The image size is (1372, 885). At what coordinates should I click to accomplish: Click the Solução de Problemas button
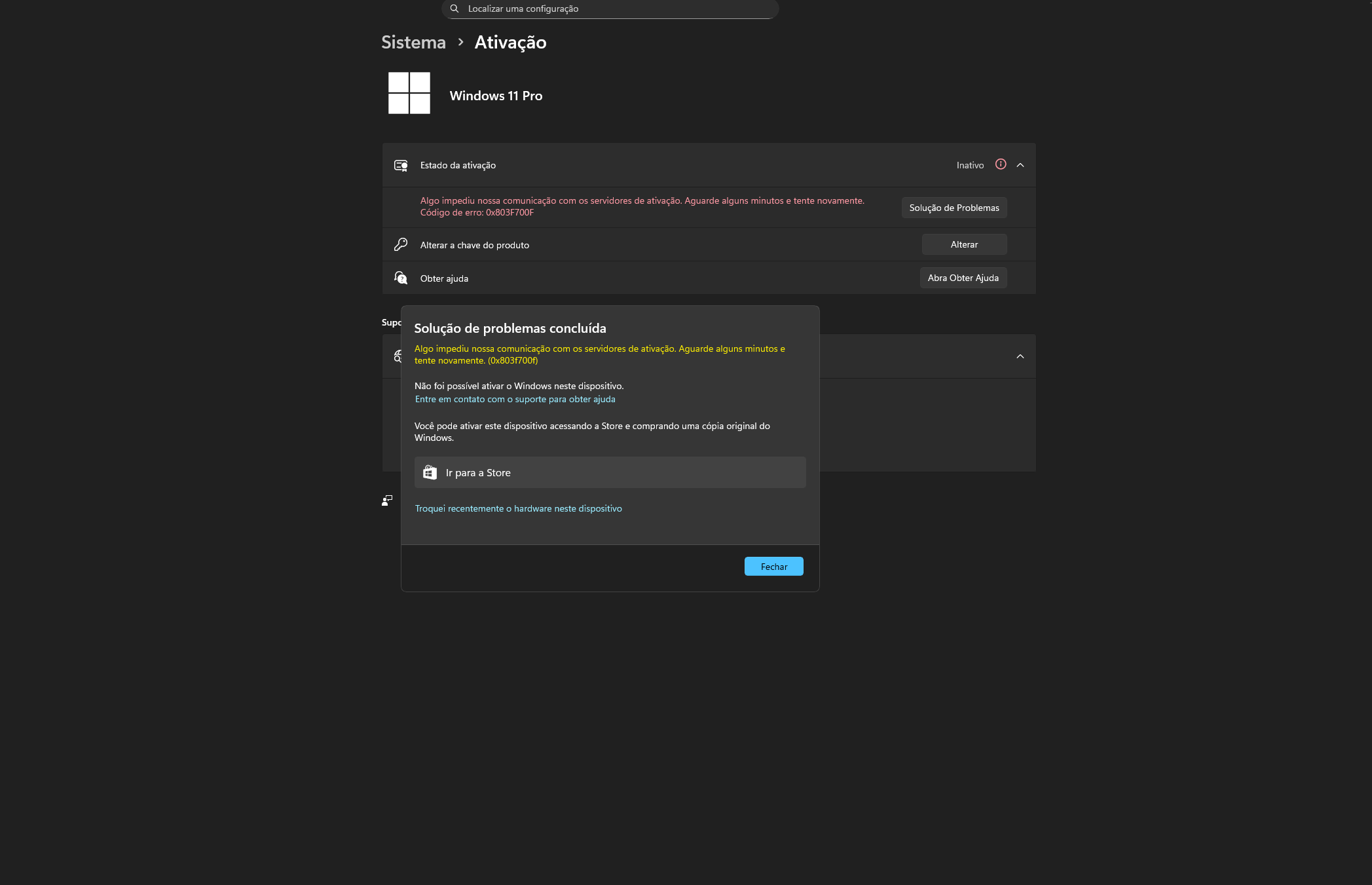pos(954,207)
